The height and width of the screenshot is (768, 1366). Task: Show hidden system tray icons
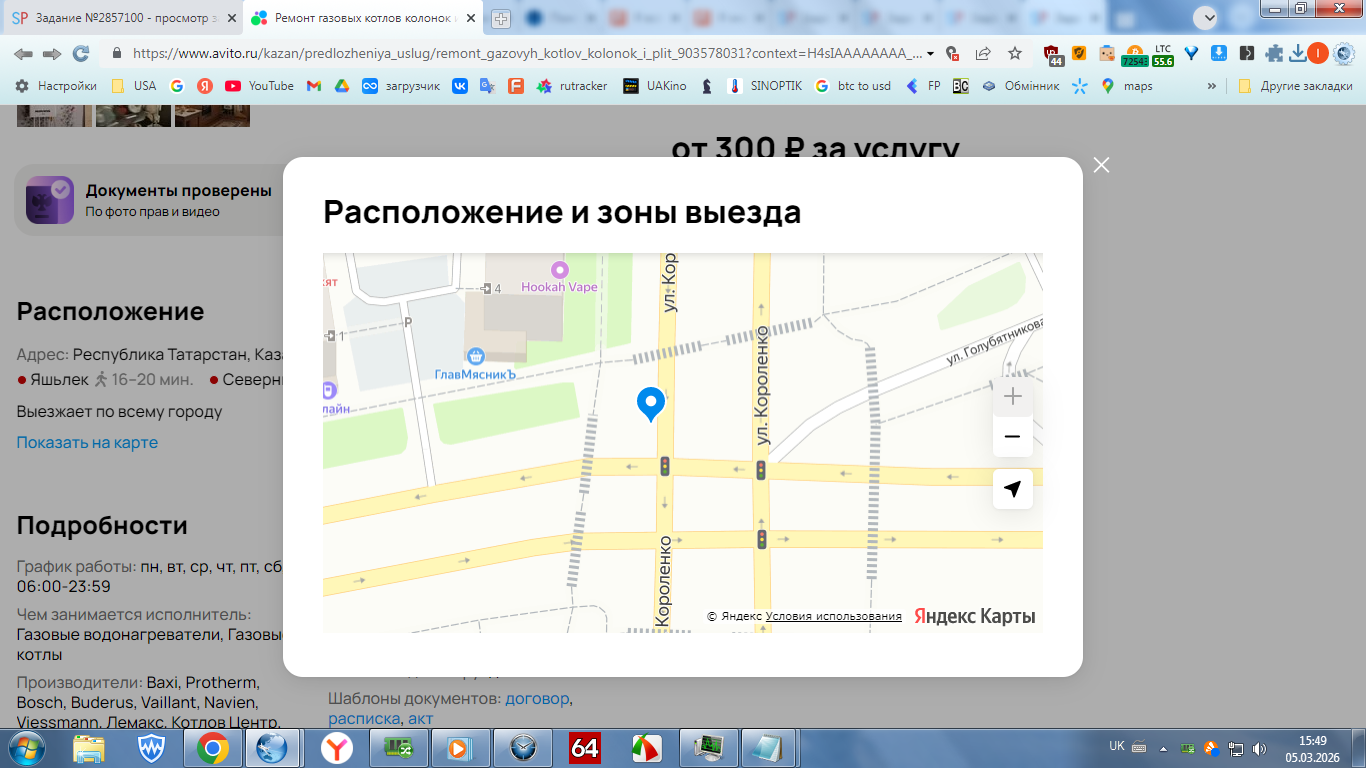(1163, 748)
